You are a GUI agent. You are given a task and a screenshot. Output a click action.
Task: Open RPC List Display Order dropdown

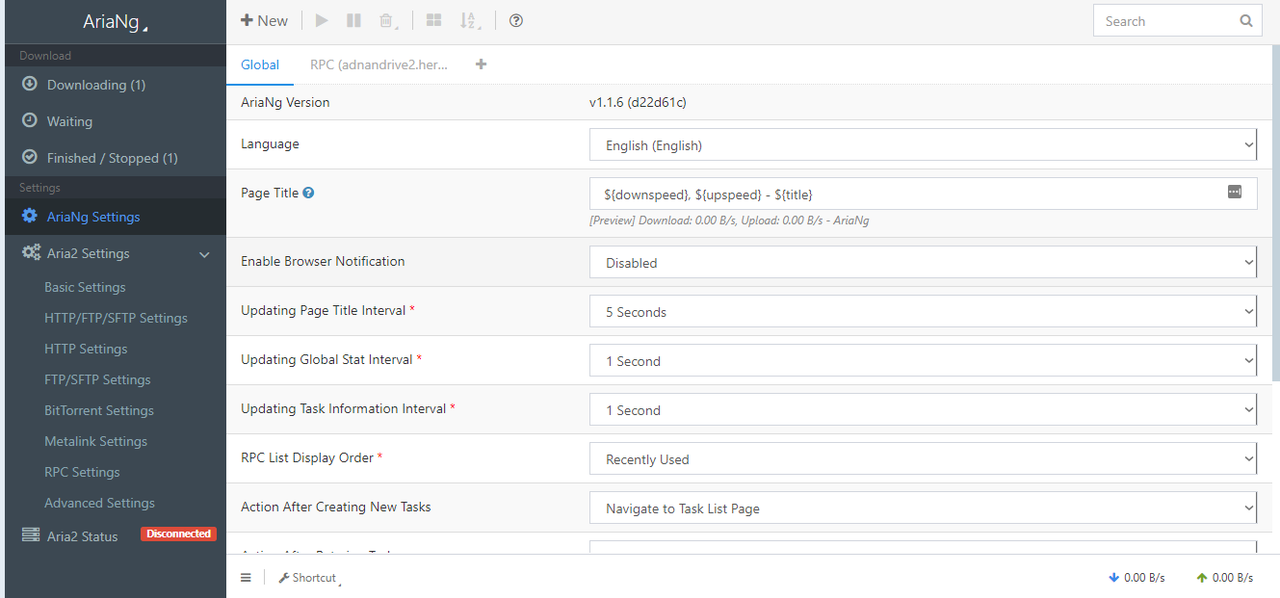(922, 459)
